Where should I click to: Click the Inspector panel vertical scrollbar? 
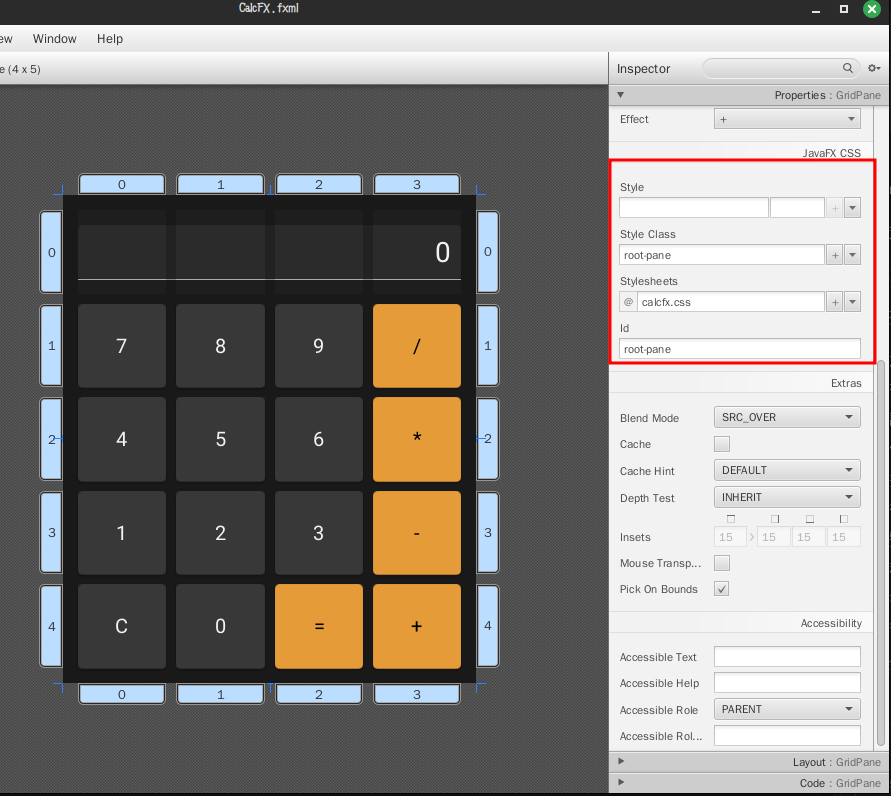[x=881, y=552]
